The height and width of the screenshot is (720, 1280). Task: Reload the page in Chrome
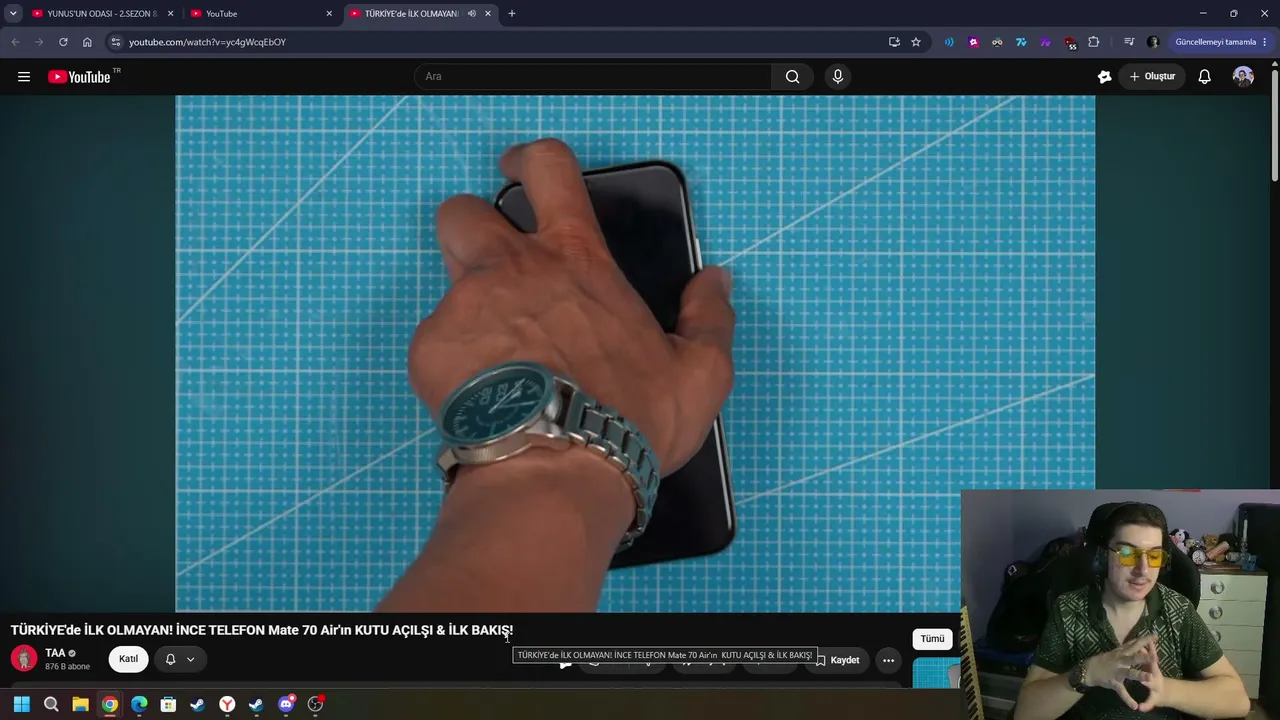coord(63,42)
